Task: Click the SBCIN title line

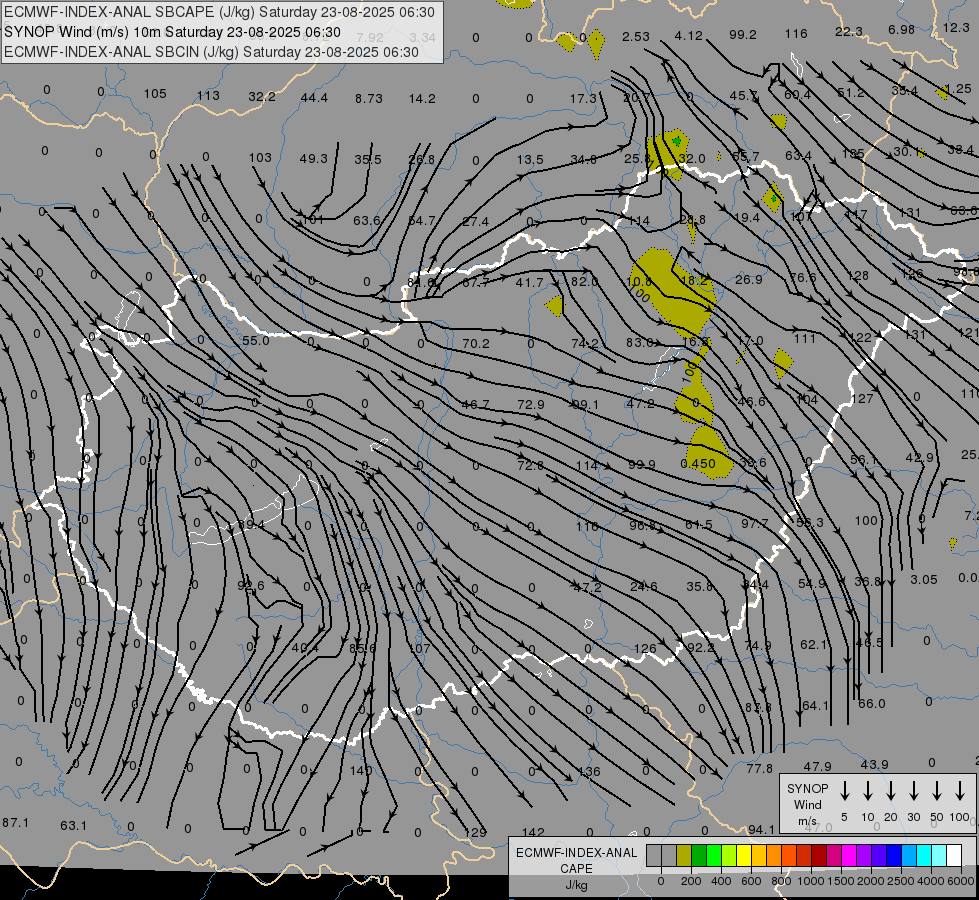Action: click(x=211, y=52)
